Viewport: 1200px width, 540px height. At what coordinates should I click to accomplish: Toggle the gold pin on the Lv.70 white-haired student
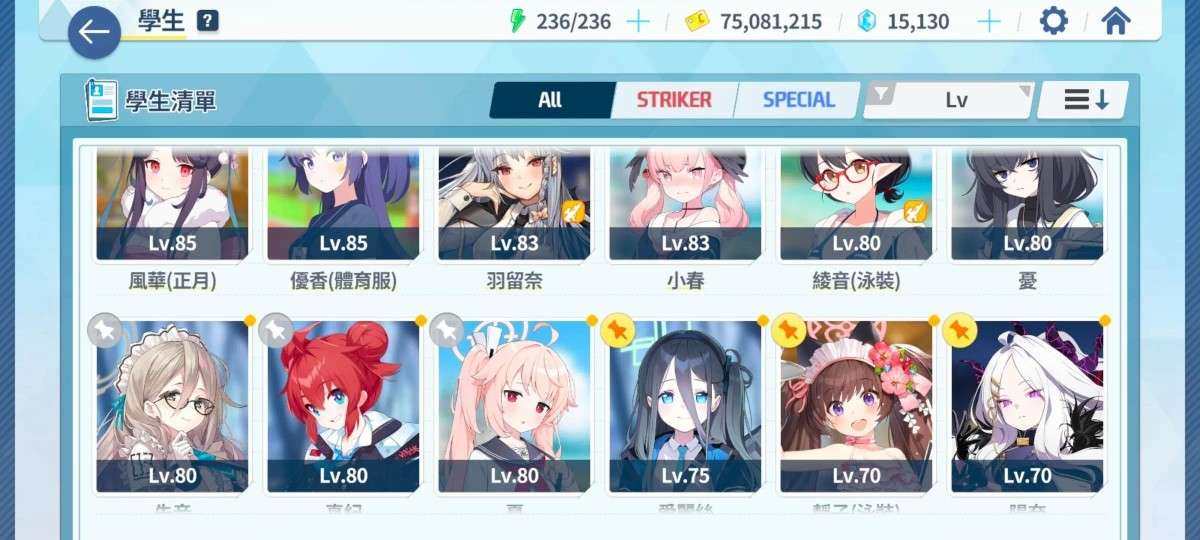(x=959, y=329)
